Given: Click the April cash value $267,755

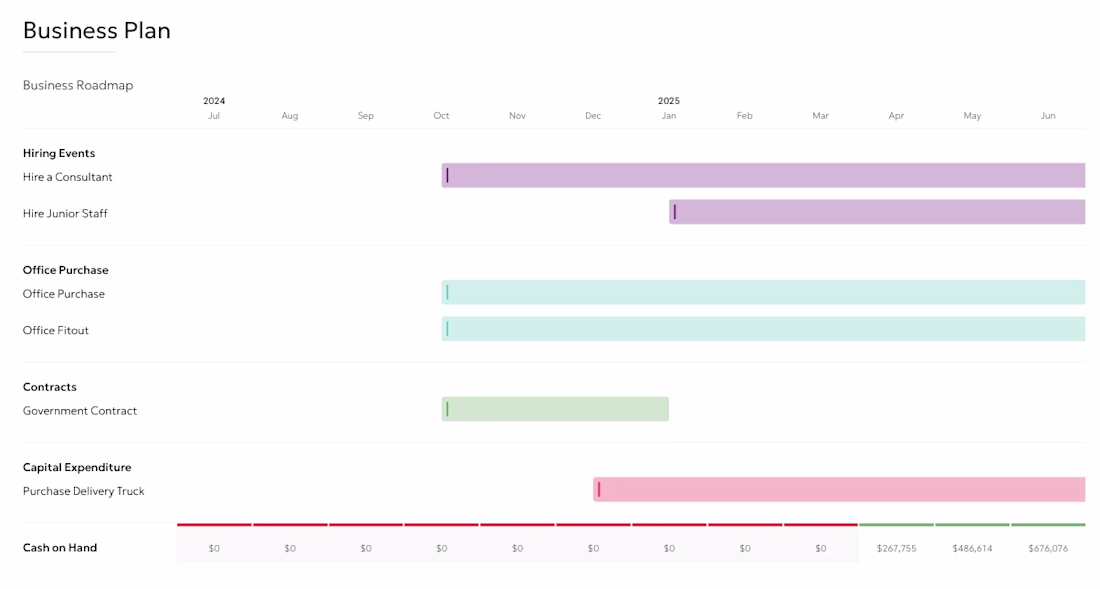Looking at the screenshot, I should pyautogui.click(x=897, y=548).
